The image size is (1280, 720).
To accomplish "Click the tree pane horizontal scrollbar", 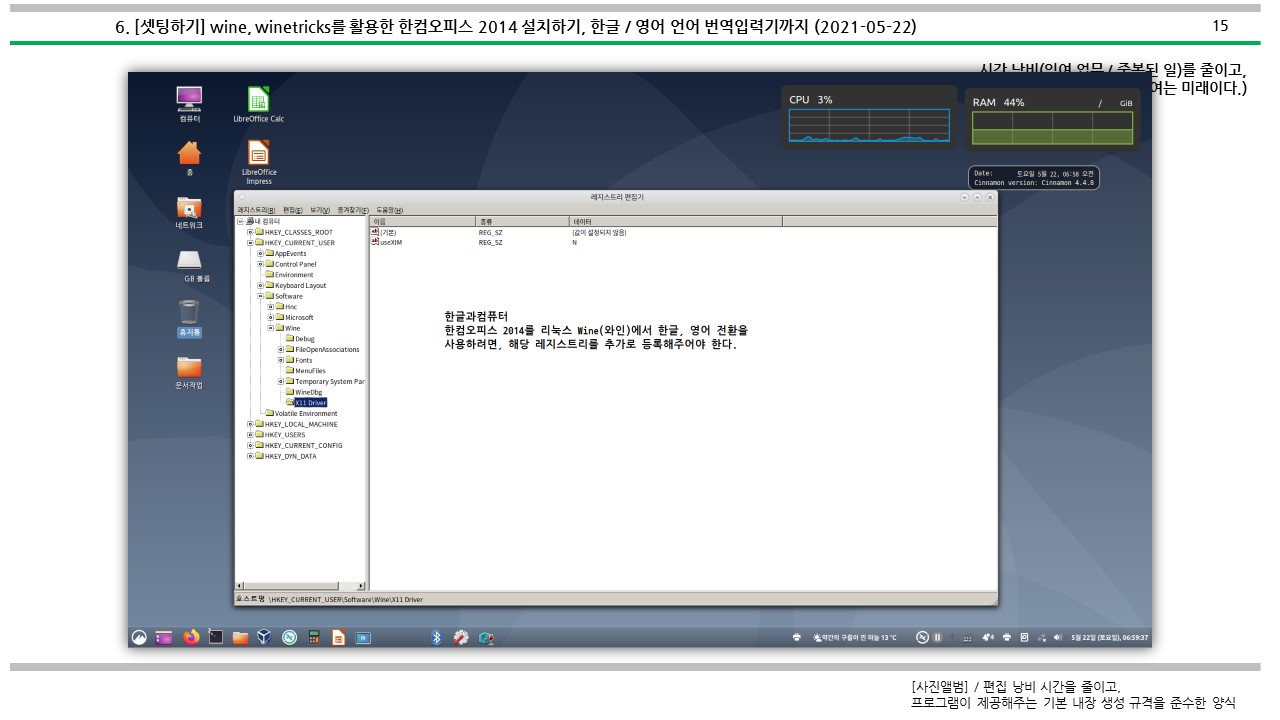I will [x=301, y=586].
